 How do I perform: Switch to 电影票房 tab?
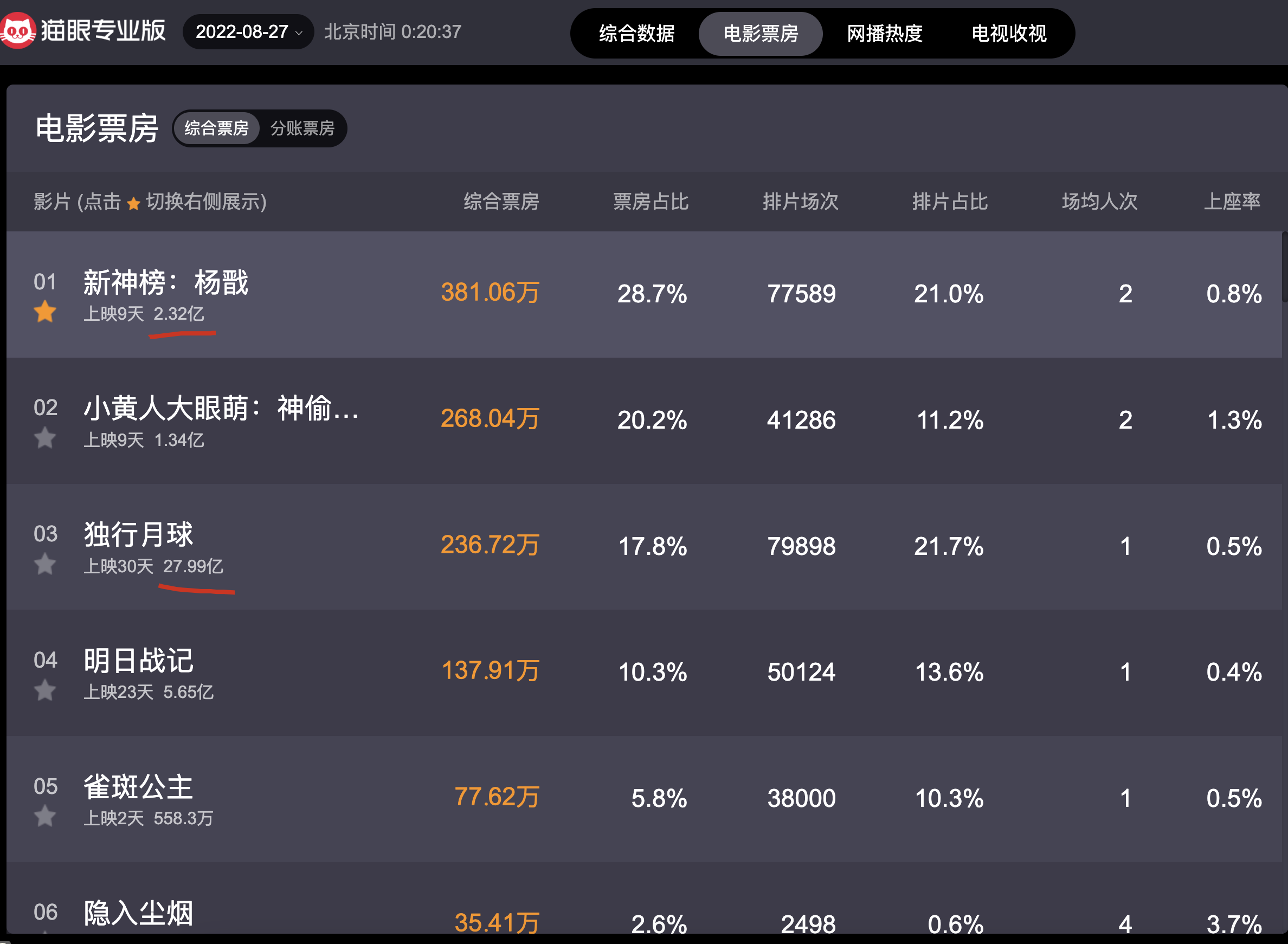tap(761, 34)
